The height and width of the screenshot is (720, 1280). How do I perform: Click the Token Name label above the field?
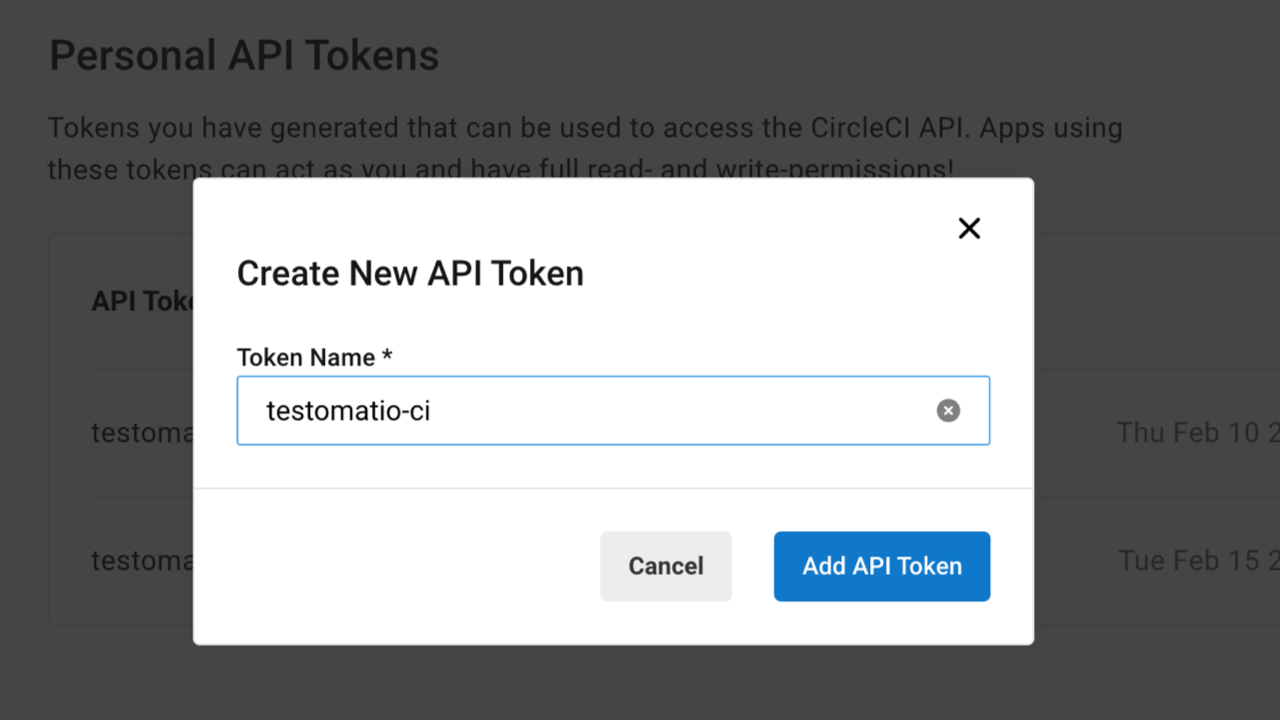tap(314, 357)
